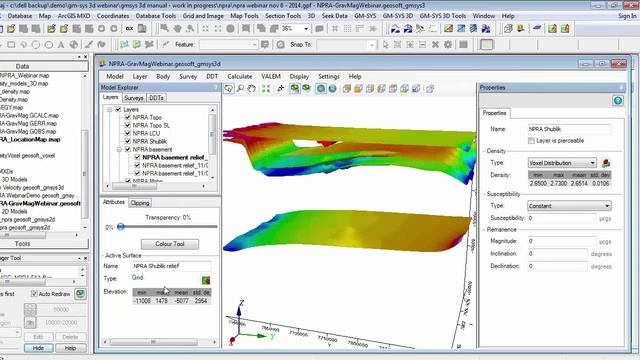Click the Colour Tool button
This screenshot has height=360, width=640.
coord(170,244)
